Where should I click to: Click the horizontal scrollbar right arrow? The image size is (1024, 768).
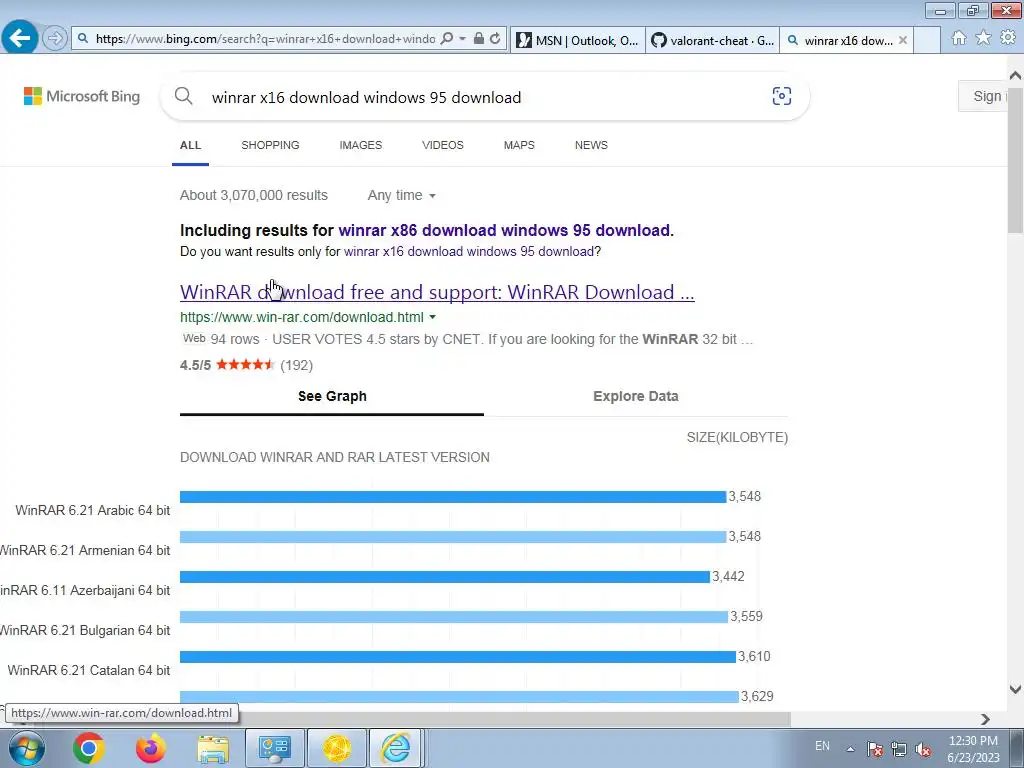pos(985,719)
